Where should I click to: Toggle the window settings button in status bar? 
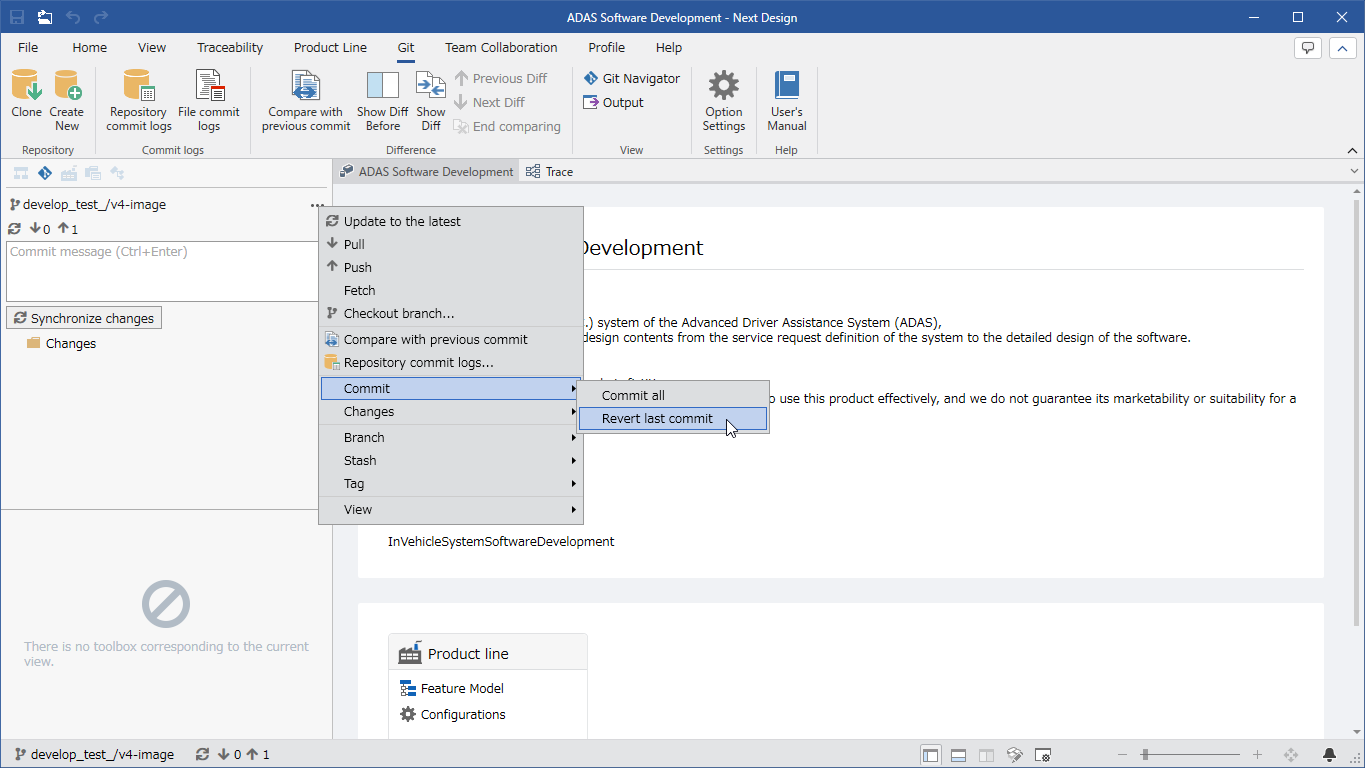click(x=1042, y=755)
